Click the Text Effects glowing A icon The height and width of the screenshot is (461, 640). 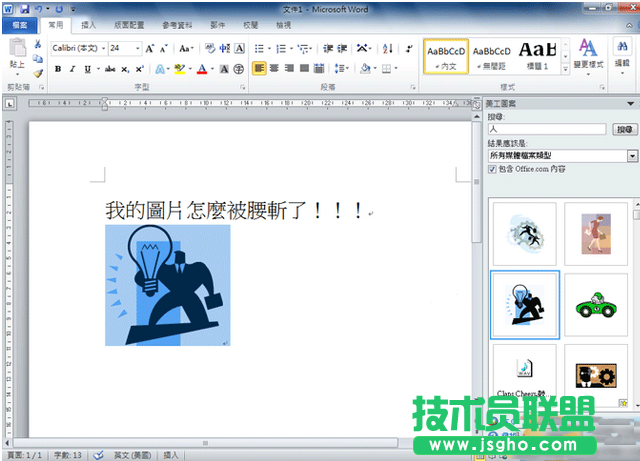[160, 69]
